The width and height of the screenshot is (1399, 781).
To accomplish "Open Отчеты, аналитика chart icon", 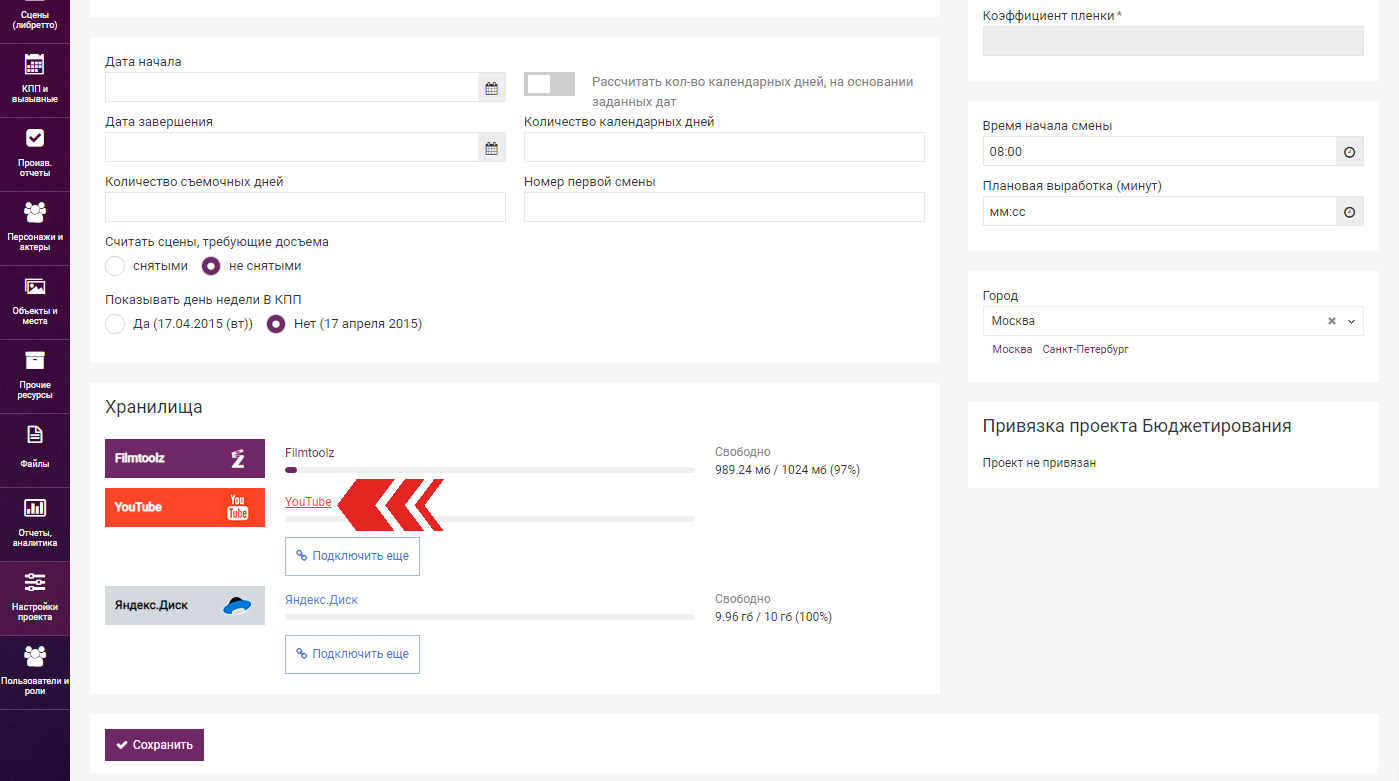I will click(35, 508).
